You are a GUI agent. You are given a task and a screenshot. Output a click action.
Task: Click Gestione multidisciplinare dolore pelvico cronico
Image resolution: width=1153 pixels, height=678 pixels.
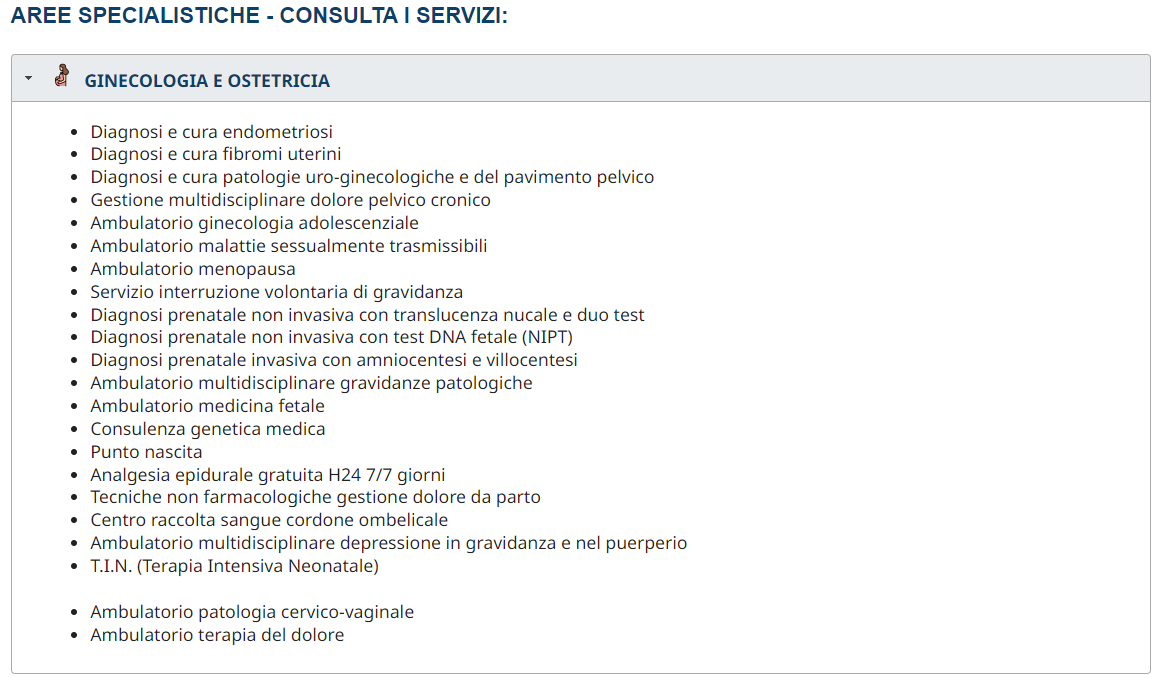coord(290,200)
